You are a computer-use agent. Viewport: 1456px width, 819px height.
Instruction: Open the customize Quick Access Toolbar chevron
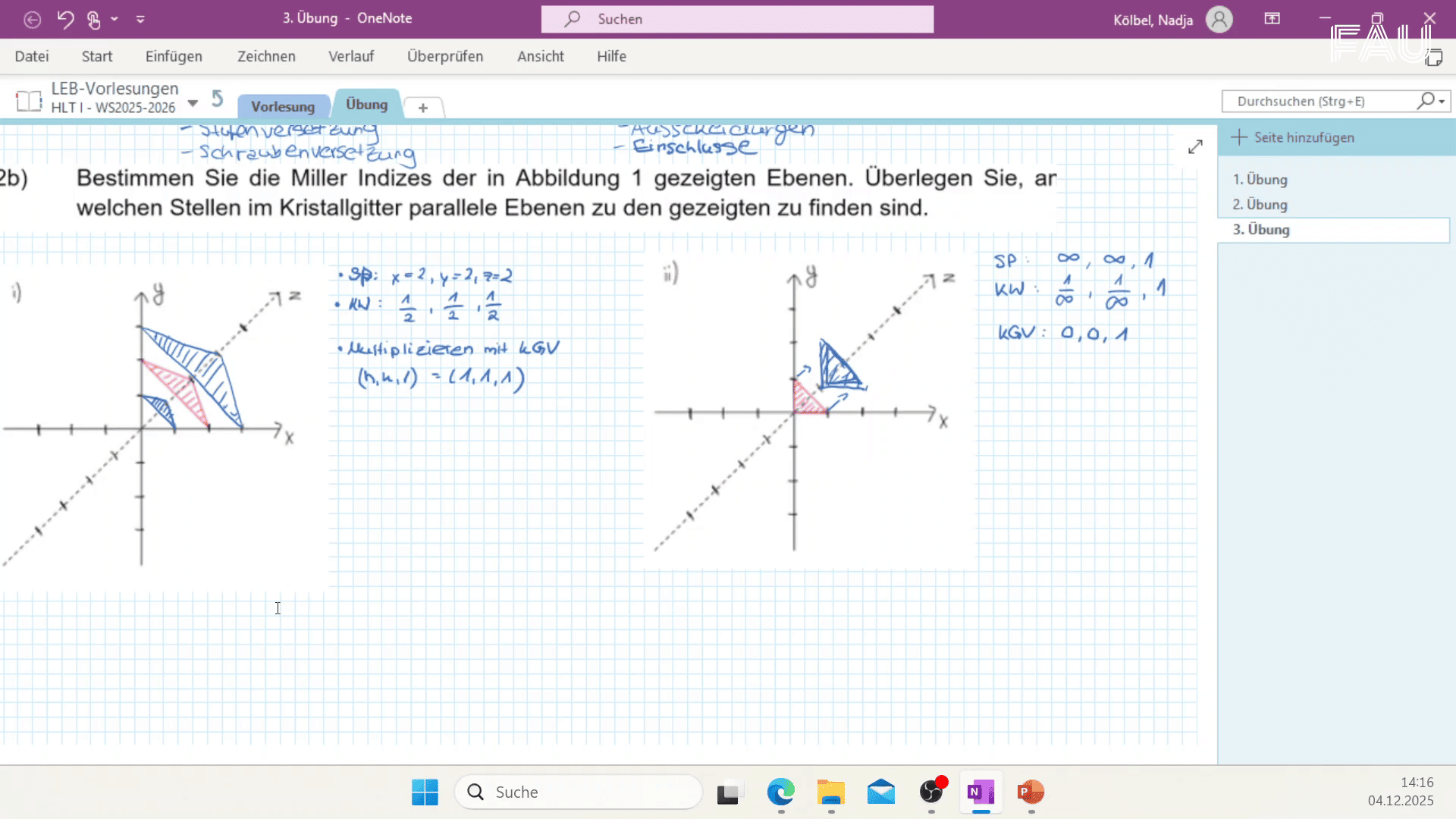click(x=140, y=19)
